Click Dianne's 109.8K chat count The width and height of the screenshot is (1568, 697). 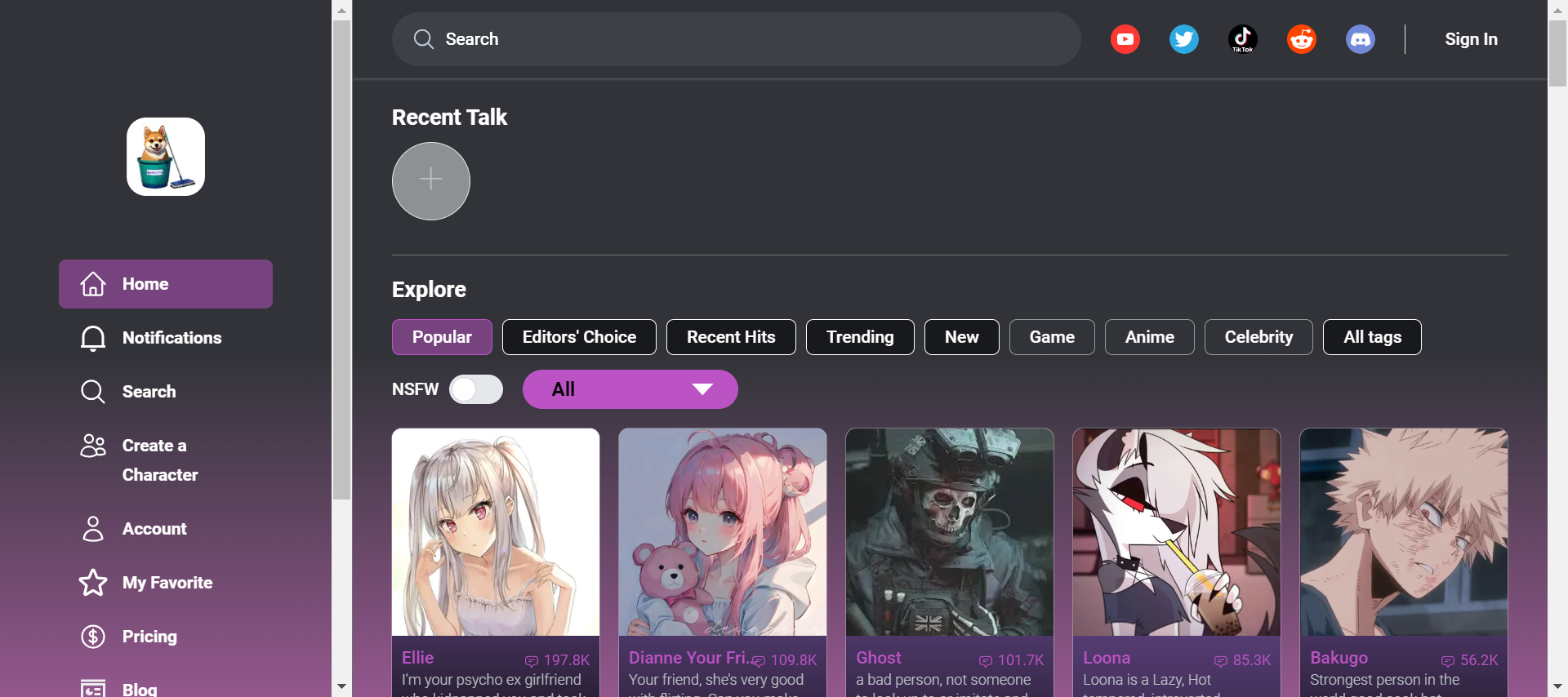point(794,660)
